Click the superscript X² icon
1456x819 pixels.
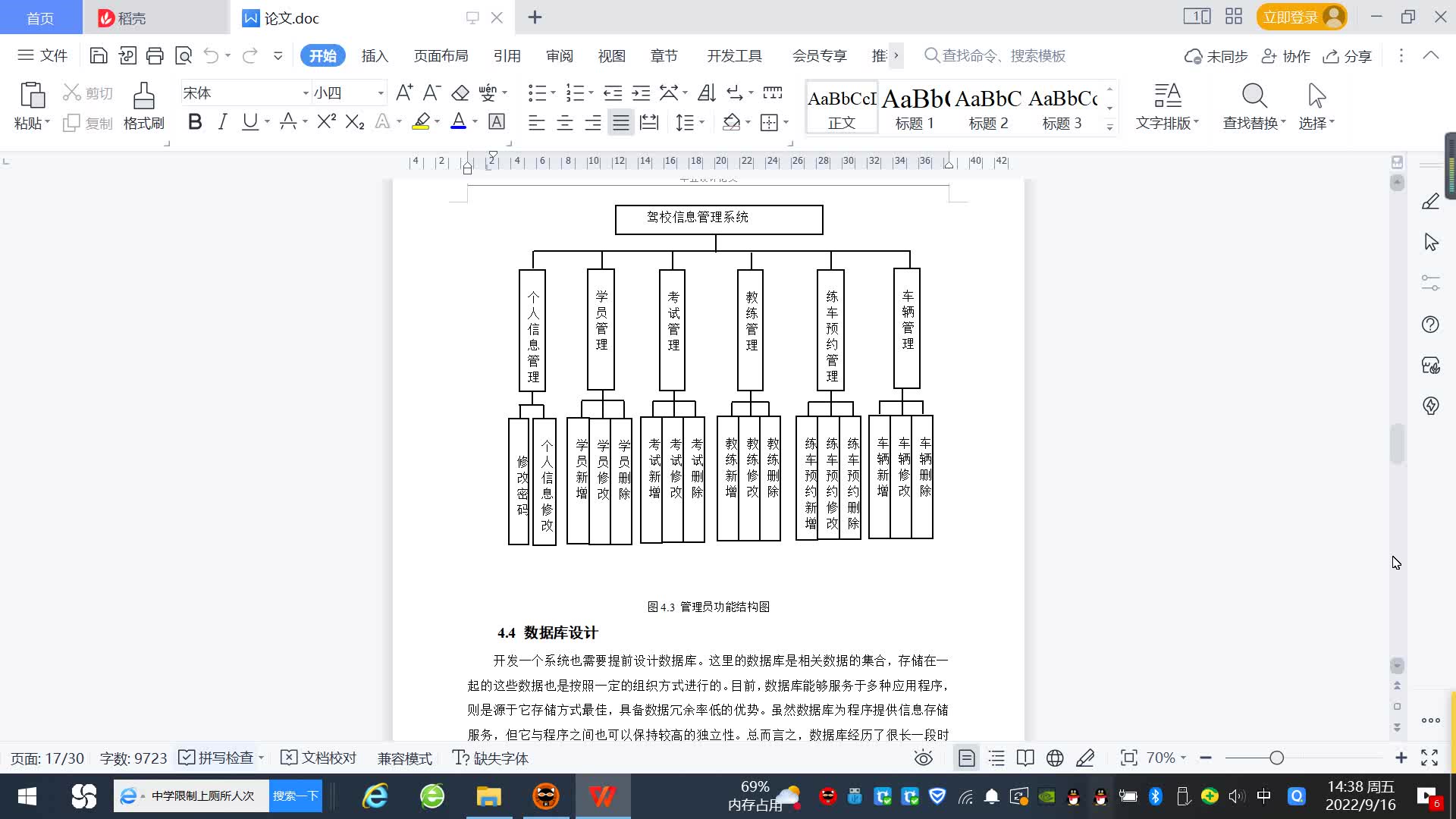[x=326, y=122]
